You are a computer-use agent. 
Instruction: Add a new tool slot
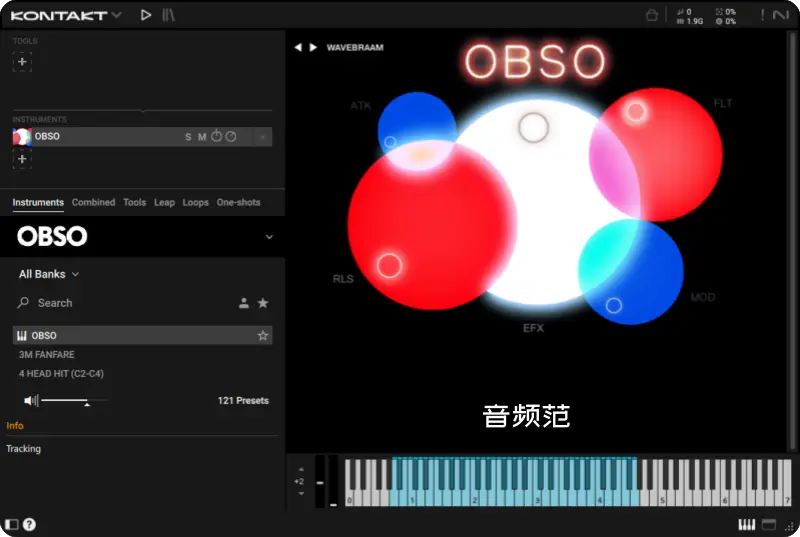22,62
